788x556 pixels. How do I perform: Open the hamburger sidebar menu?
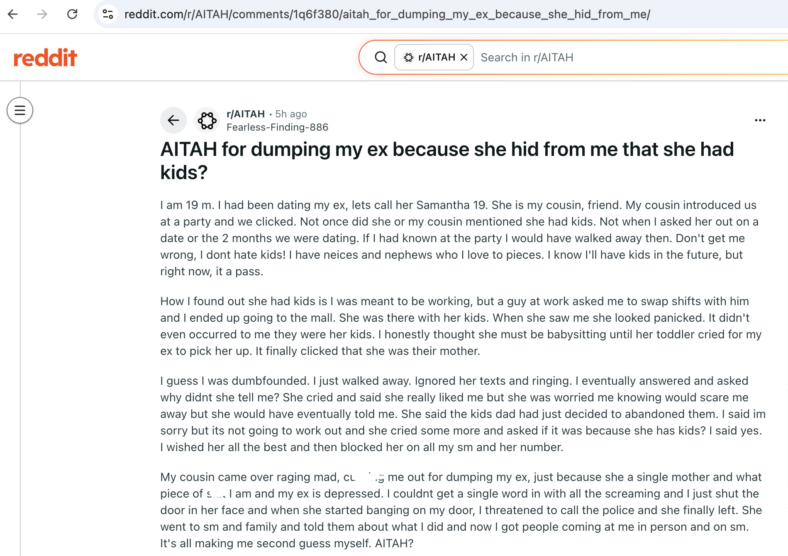point(20,110)
